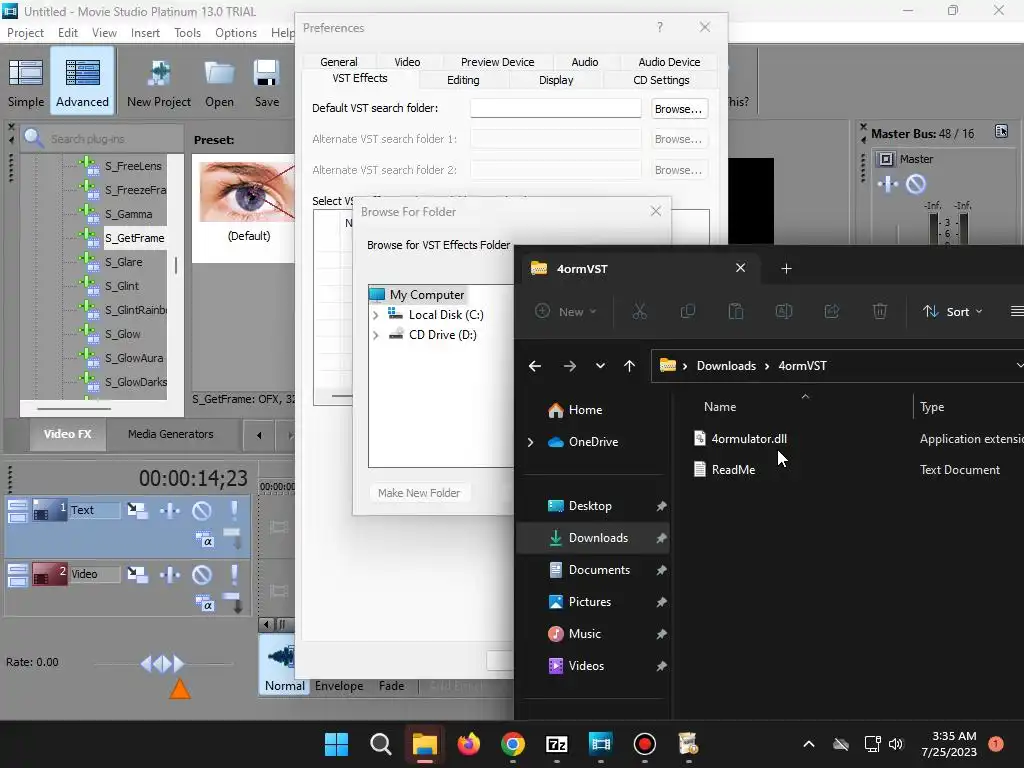Click the New Project toolbar icon
1024x768 pixels.
tap(159, 82)
